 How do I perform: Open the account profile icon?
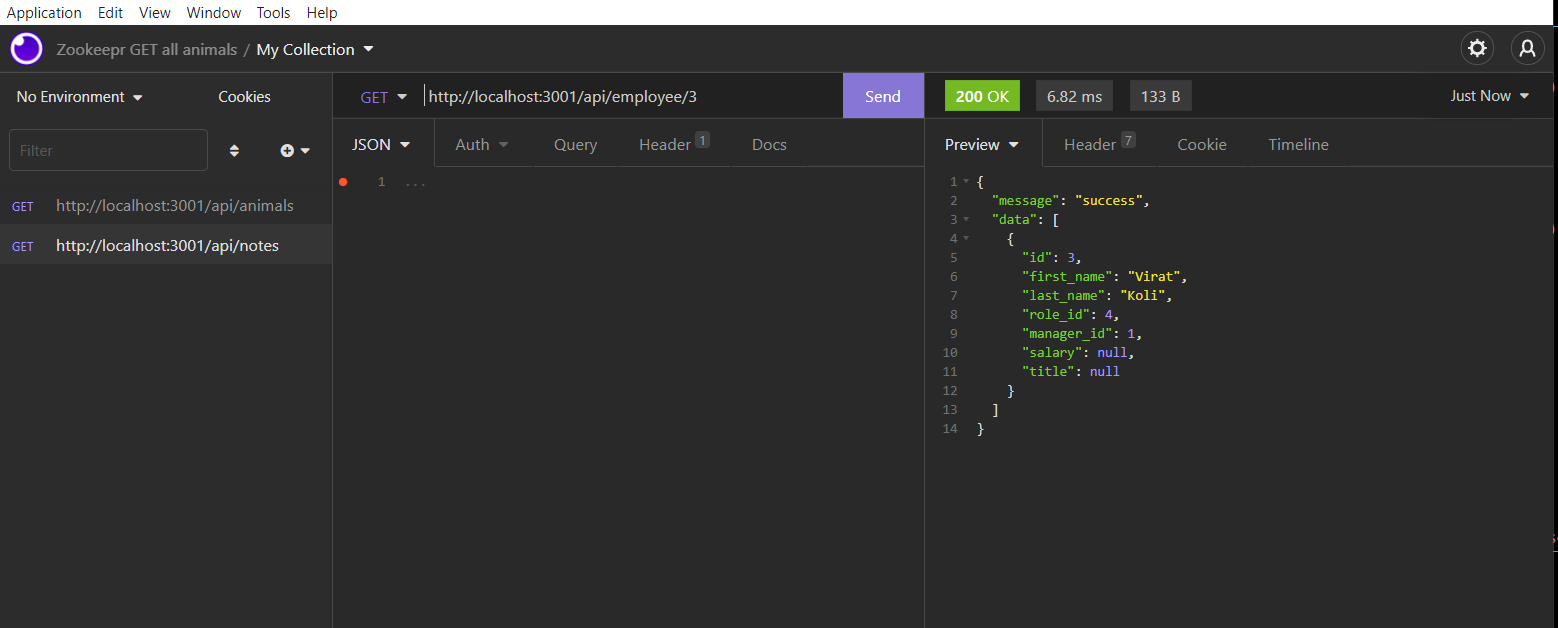(x=1527, y=48)
